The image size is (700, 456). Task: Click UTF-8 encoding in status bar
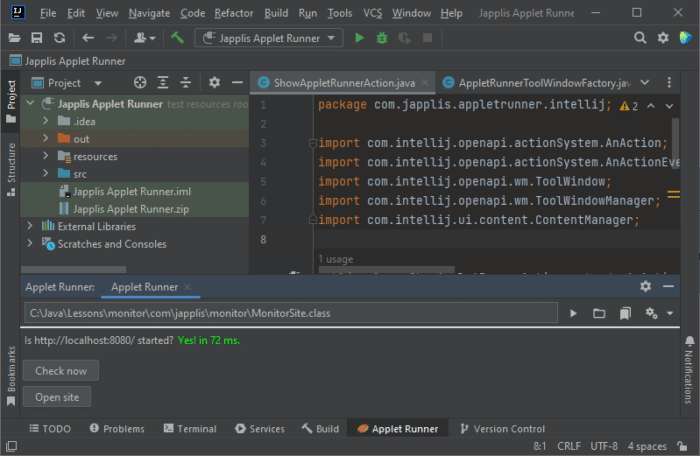point(604,446)
